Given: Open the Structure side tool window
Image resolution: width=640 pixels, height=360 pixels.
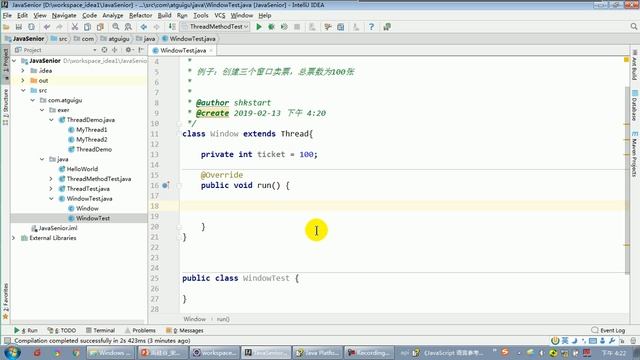Looking at the screenshot, I should coord(5,107).
